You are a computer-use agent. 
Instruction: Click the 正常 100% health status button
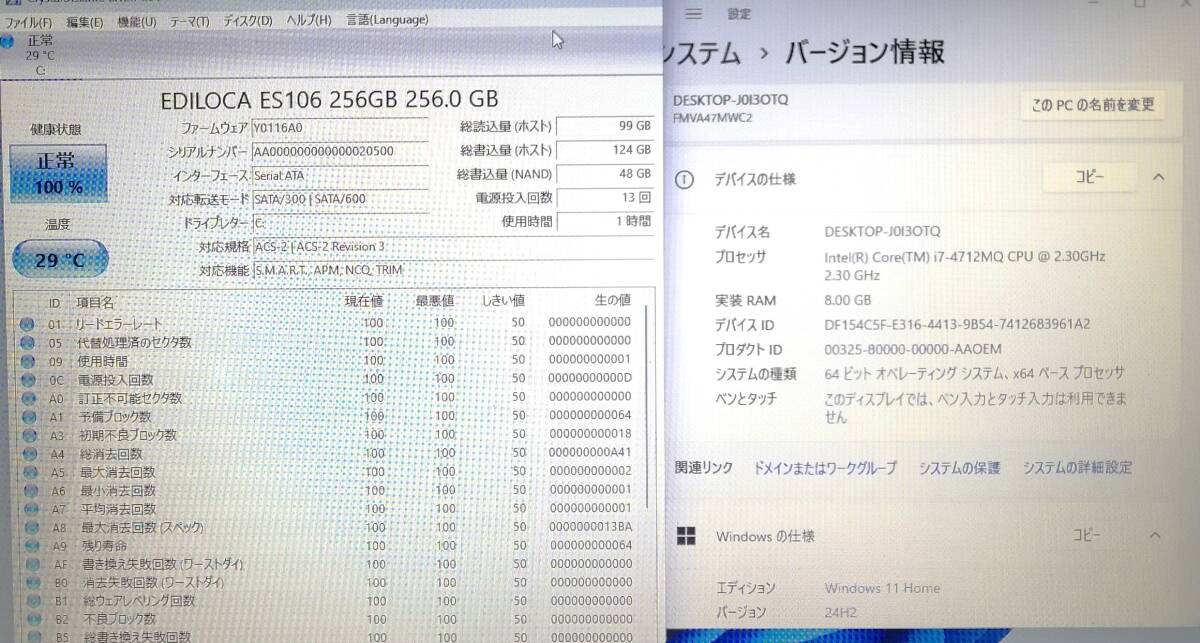(58, 172)
